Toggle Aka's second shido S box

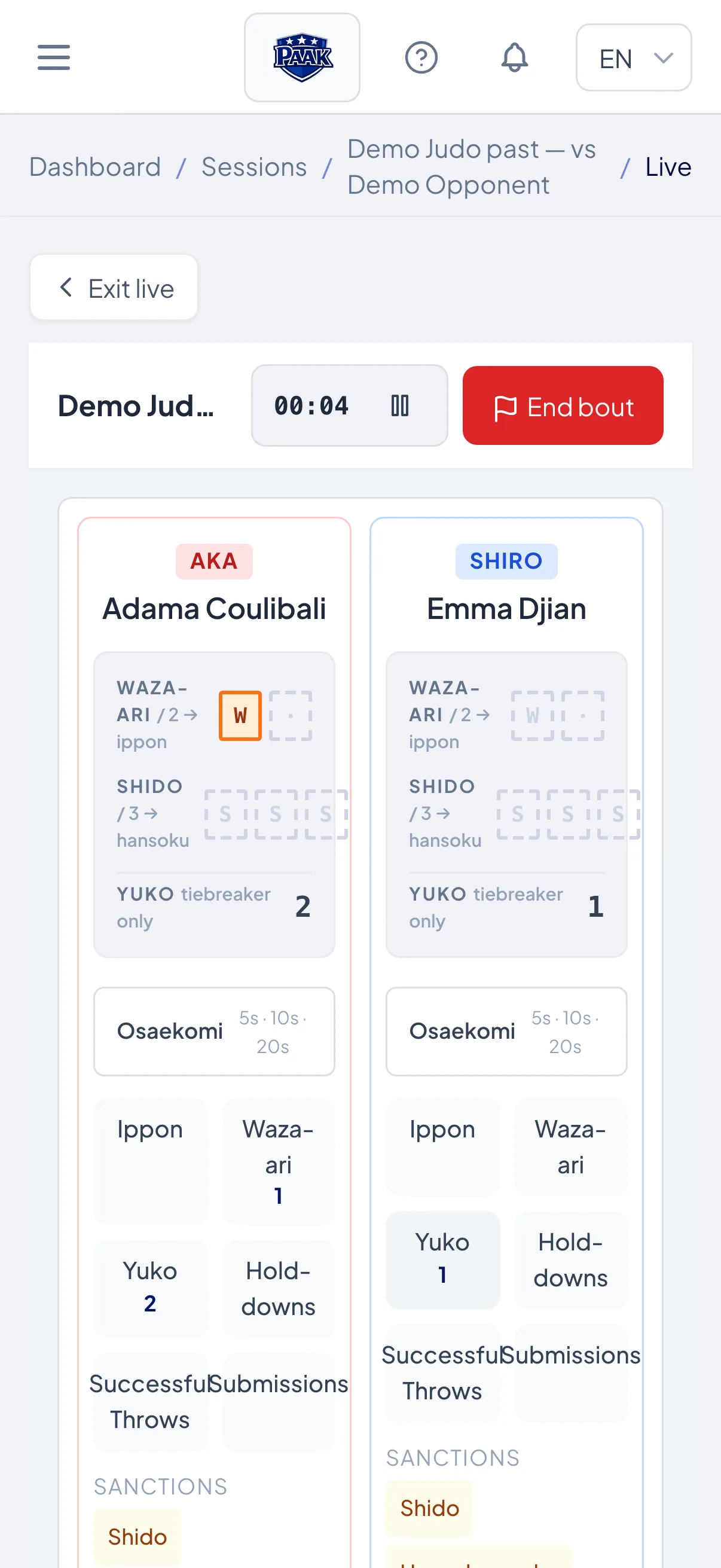[276, 814]
